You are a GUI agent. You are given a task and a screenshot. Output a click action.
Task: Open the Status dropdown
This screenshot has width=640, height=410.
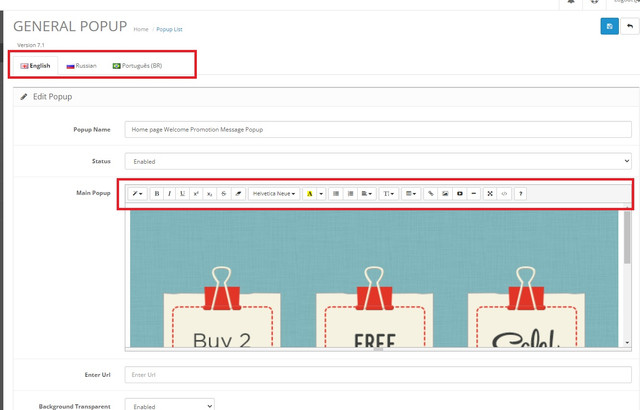[x=378, y=161]
